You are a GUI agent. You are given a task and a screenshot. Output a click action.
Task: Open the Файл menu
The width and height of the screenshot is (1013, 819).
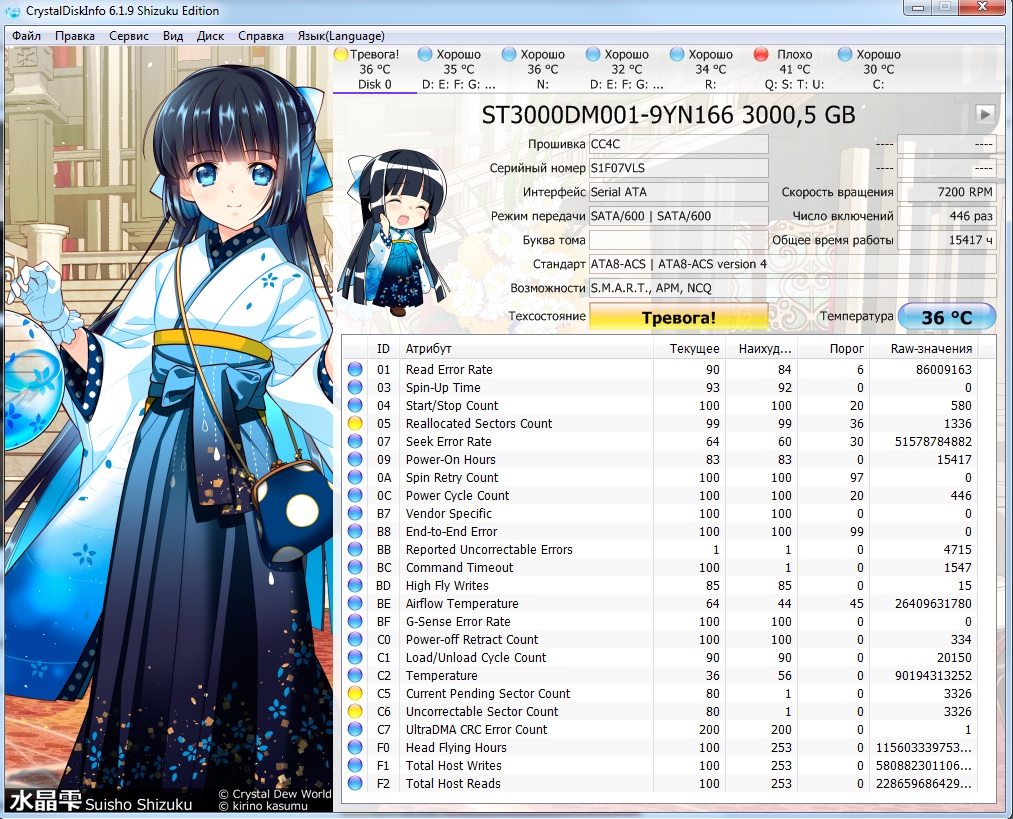point(26,36)
